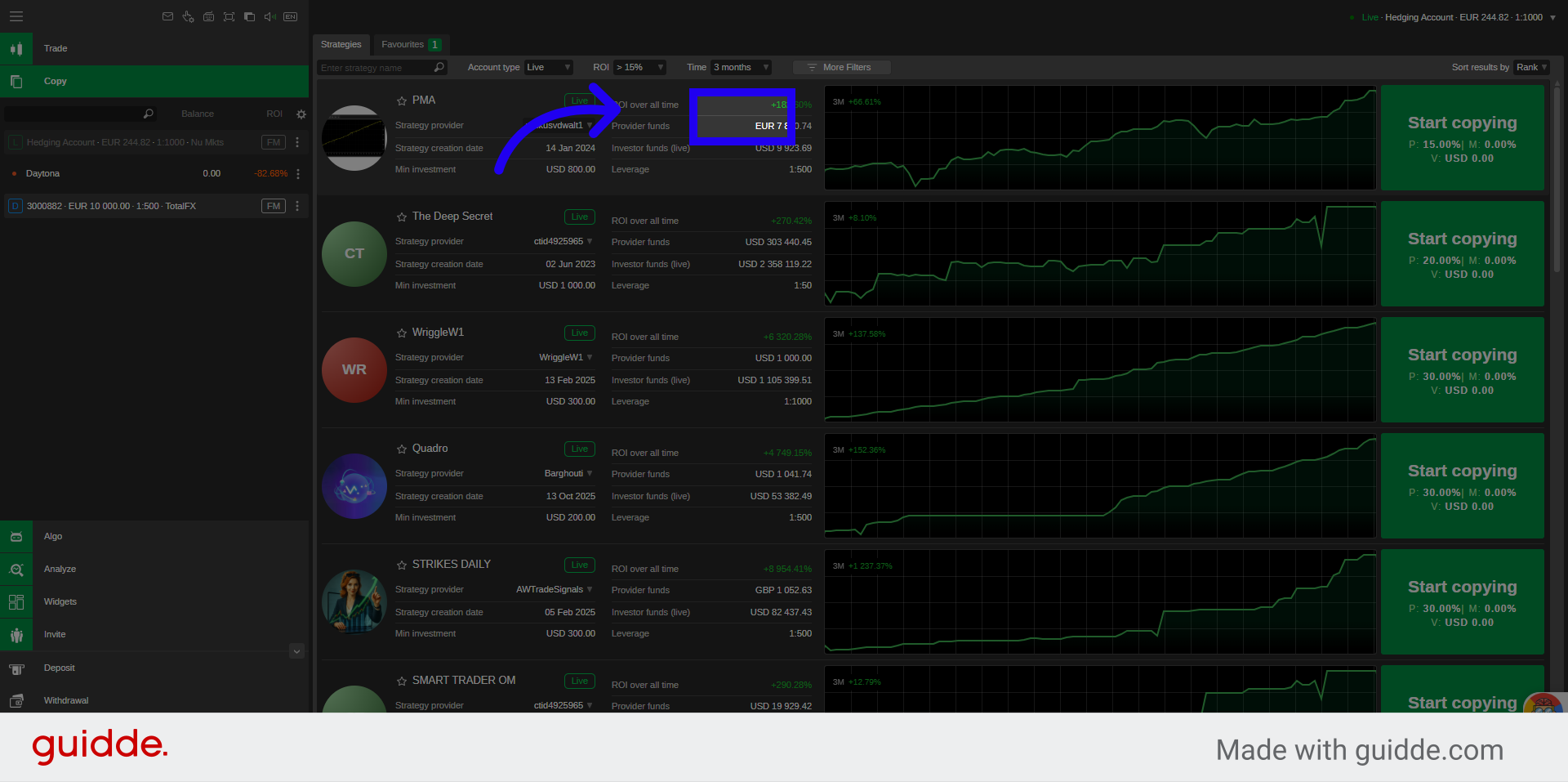
Task: Select the Analyze magnifier icon
Action: 16,569
